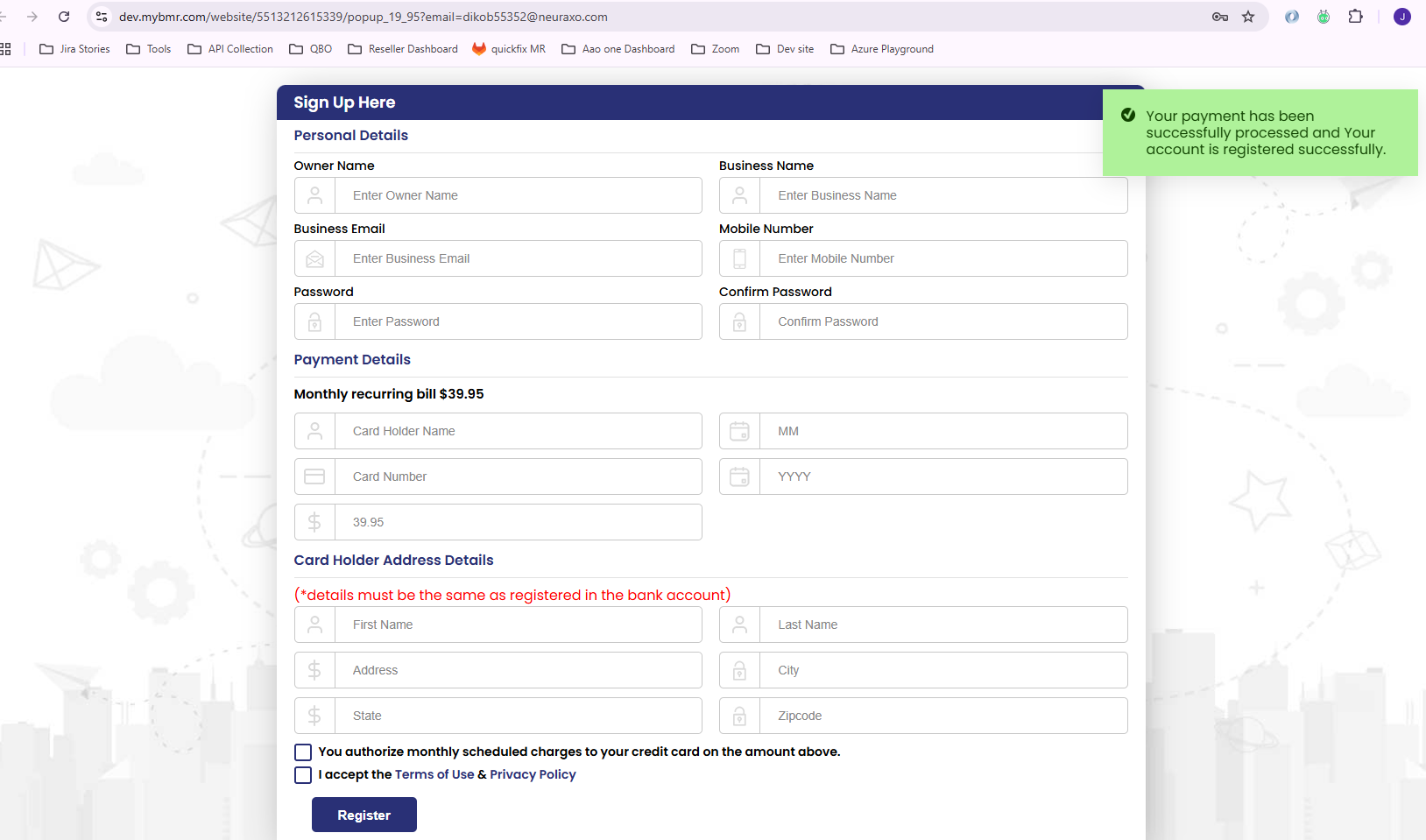Bookmark this page with the star icon

click(1248, 17)
